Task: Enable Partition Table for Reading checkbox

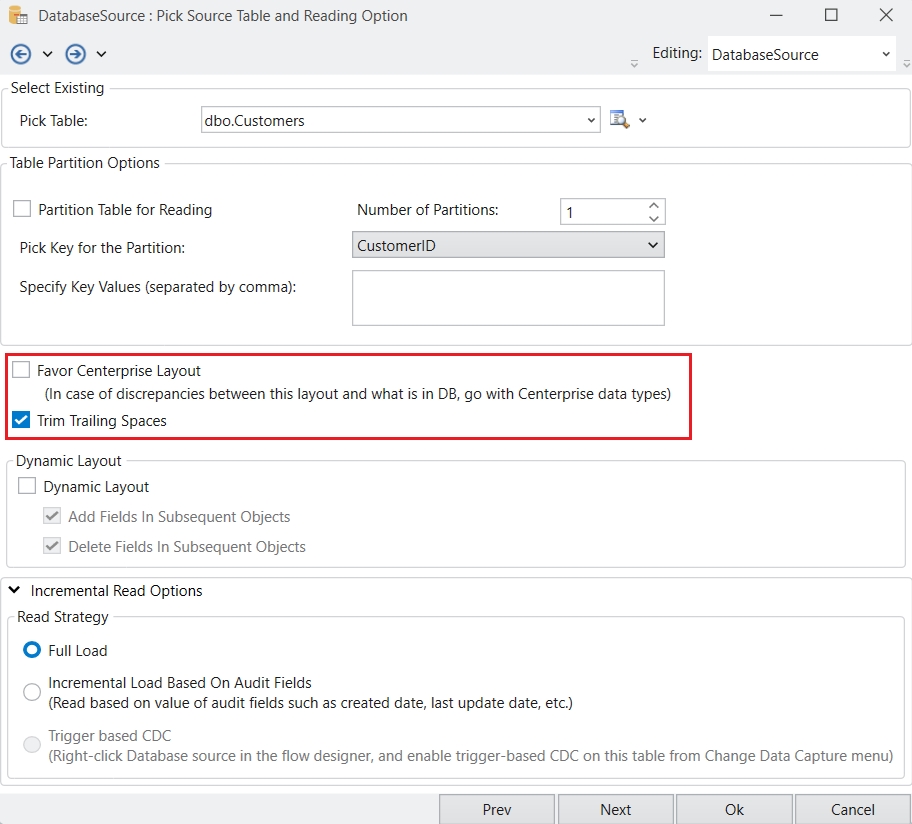Action: pyautogui.click(x=22, y=209)
